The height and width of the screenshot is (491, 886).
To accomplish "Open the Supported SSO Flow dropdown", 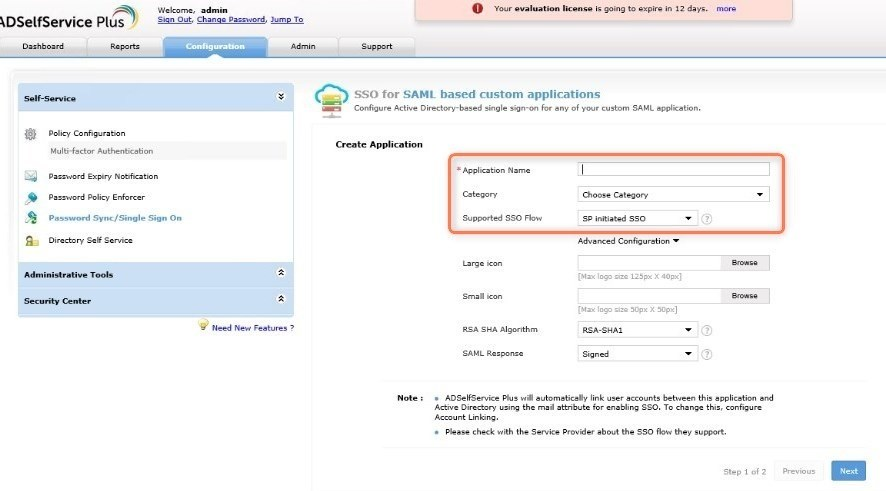I will tap(637, 219).
